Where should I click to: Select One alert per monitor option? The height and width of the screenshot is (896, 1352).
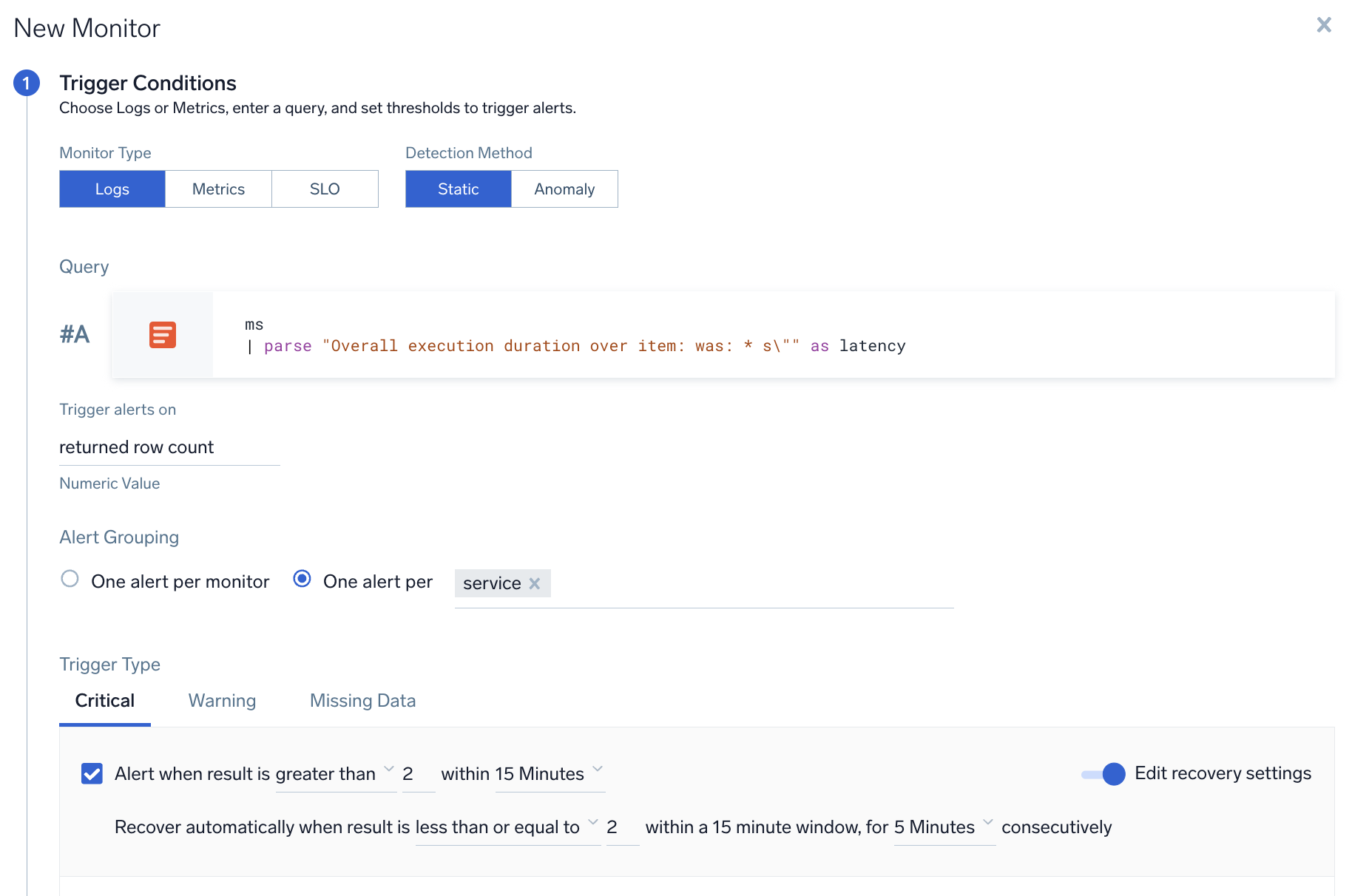pyautogui.click(x=70, y=579)
